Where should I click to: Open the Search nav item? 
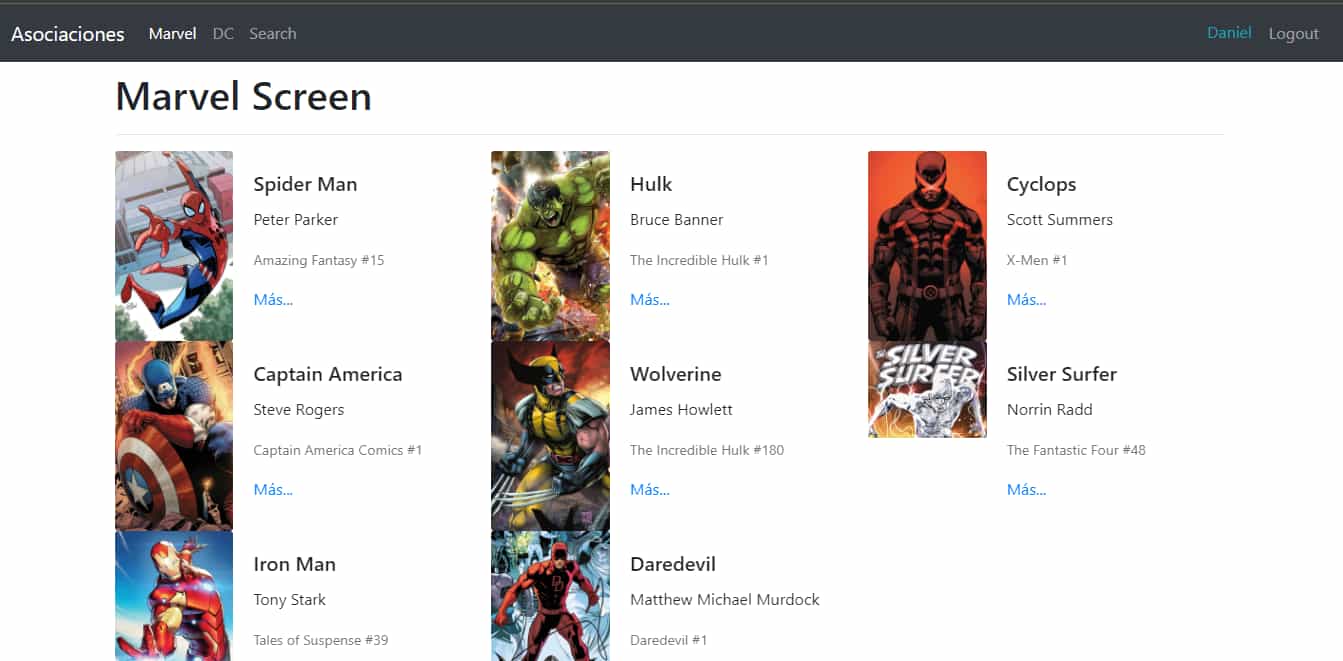tap(273, 34)
